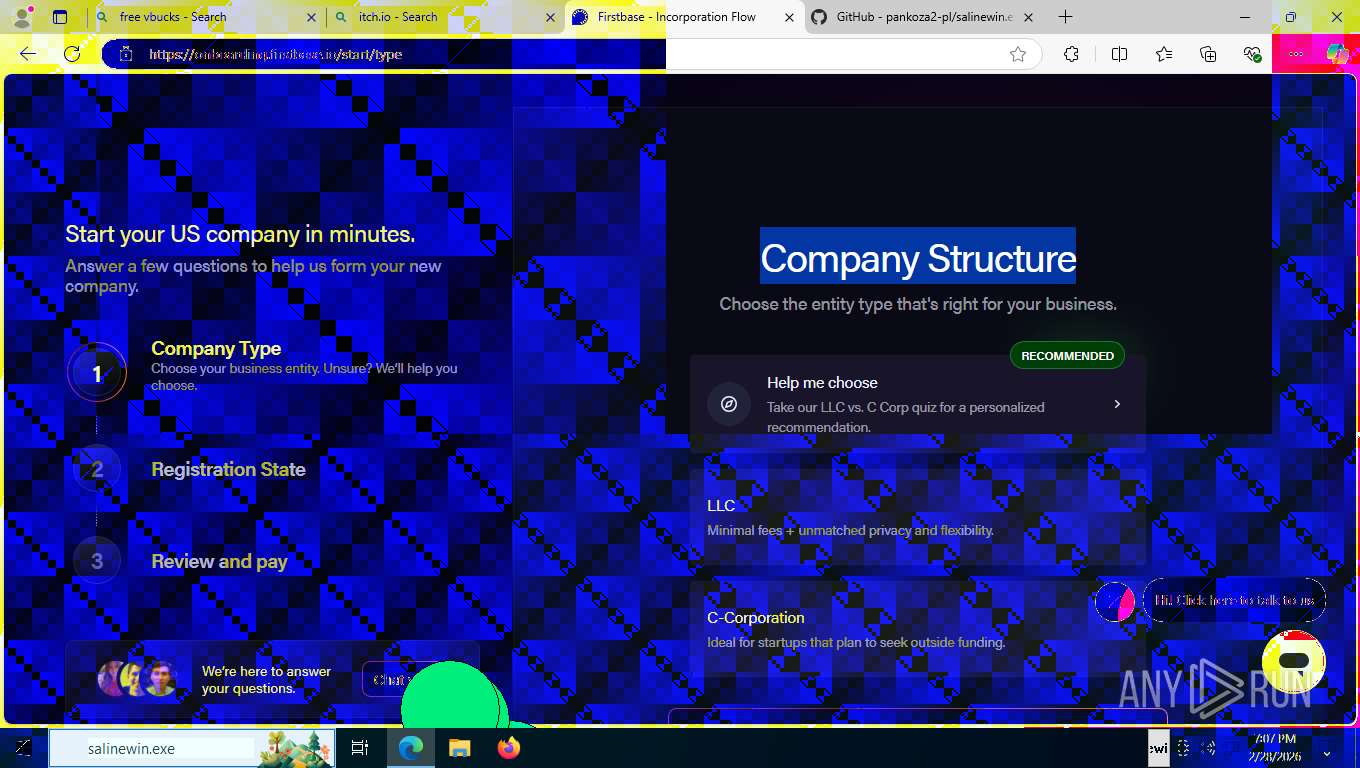Switch to free vbucks - Search tab

tap(207, 17)
